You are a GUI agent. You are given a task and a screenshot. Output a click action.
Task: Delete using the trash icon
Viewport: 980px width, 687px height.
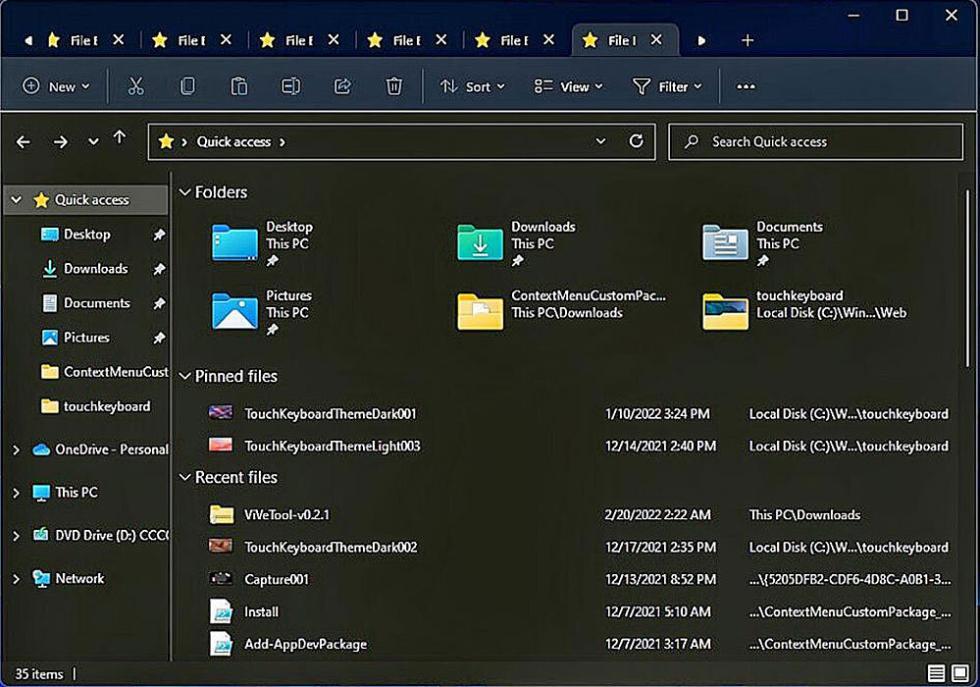click(394, 86)
